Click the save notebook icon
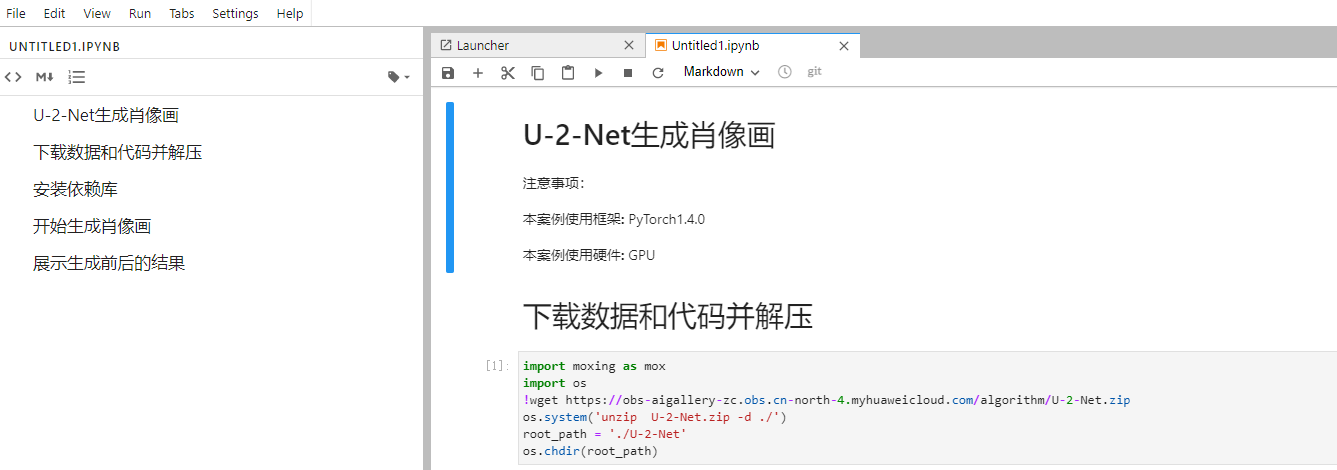Screen dimensions: 1337x470 pos(448,73)
